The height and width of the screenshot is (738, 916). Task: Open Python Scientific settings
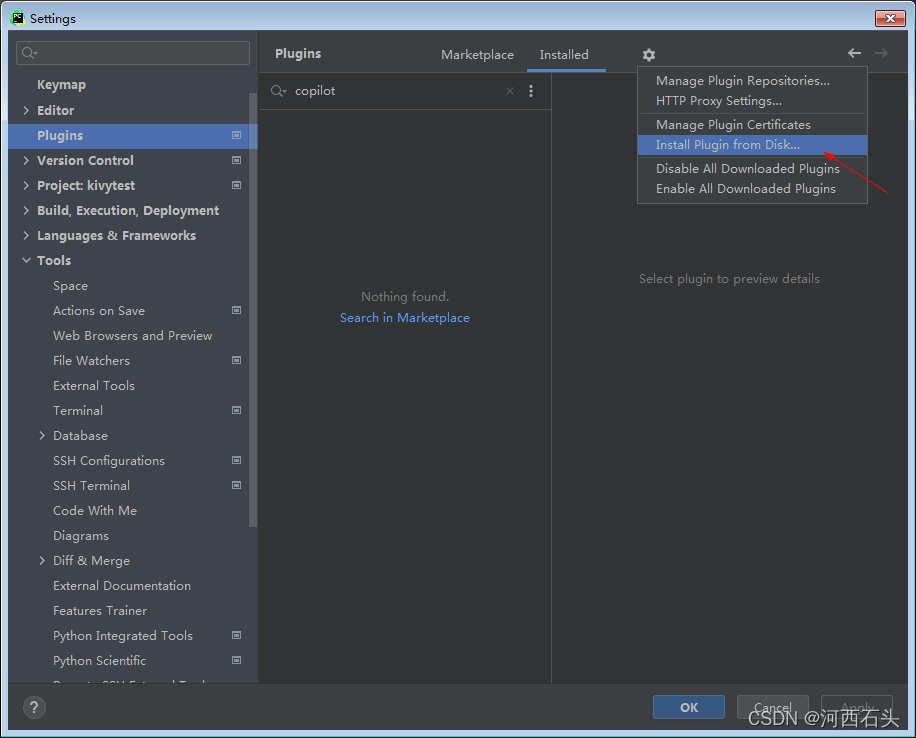pos(99,661)
